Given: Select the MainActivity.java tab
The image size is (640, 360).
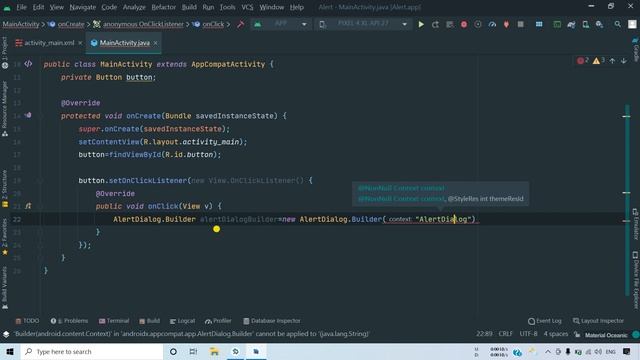Looking at the screenshot, I should tap(124, 43).
